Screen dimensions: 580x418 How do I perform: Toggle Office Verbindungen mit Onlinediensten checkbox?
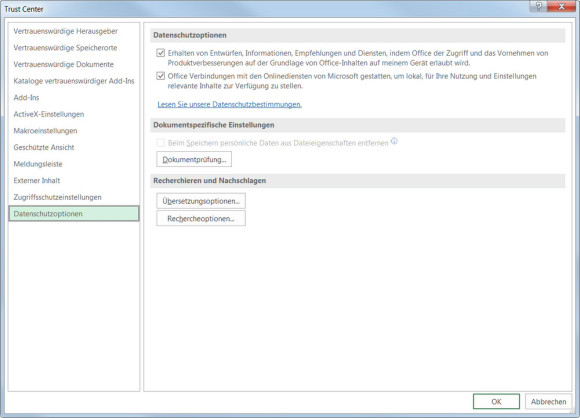[161, 76]
